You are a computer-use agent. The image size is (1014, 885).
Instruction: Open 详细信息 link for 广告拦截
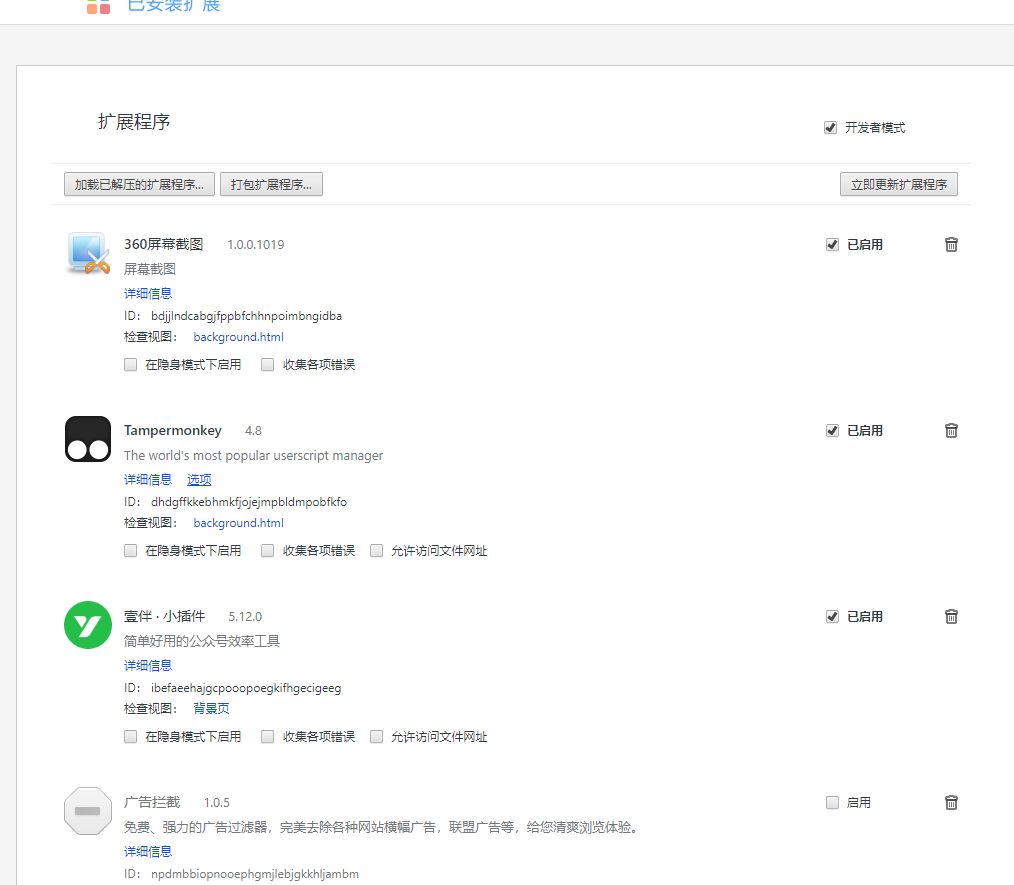[148, 851]
